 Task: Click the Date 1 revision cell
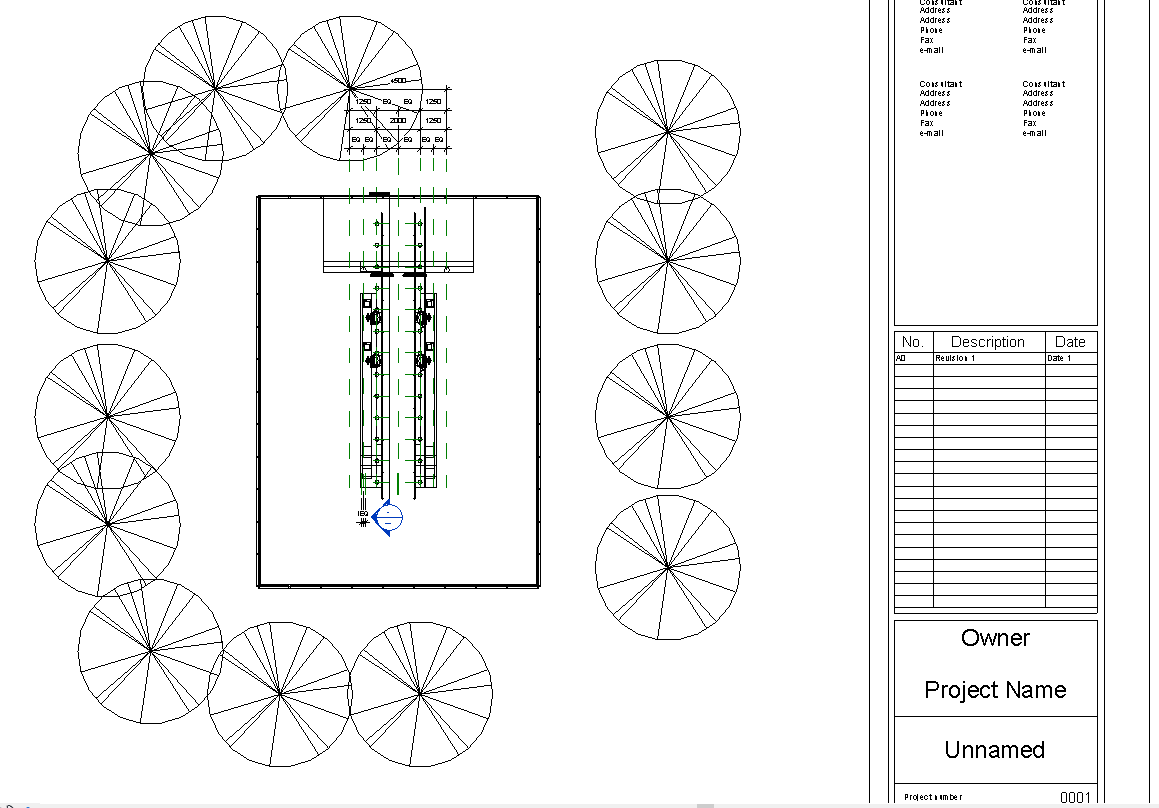[x=1070, y=358]
